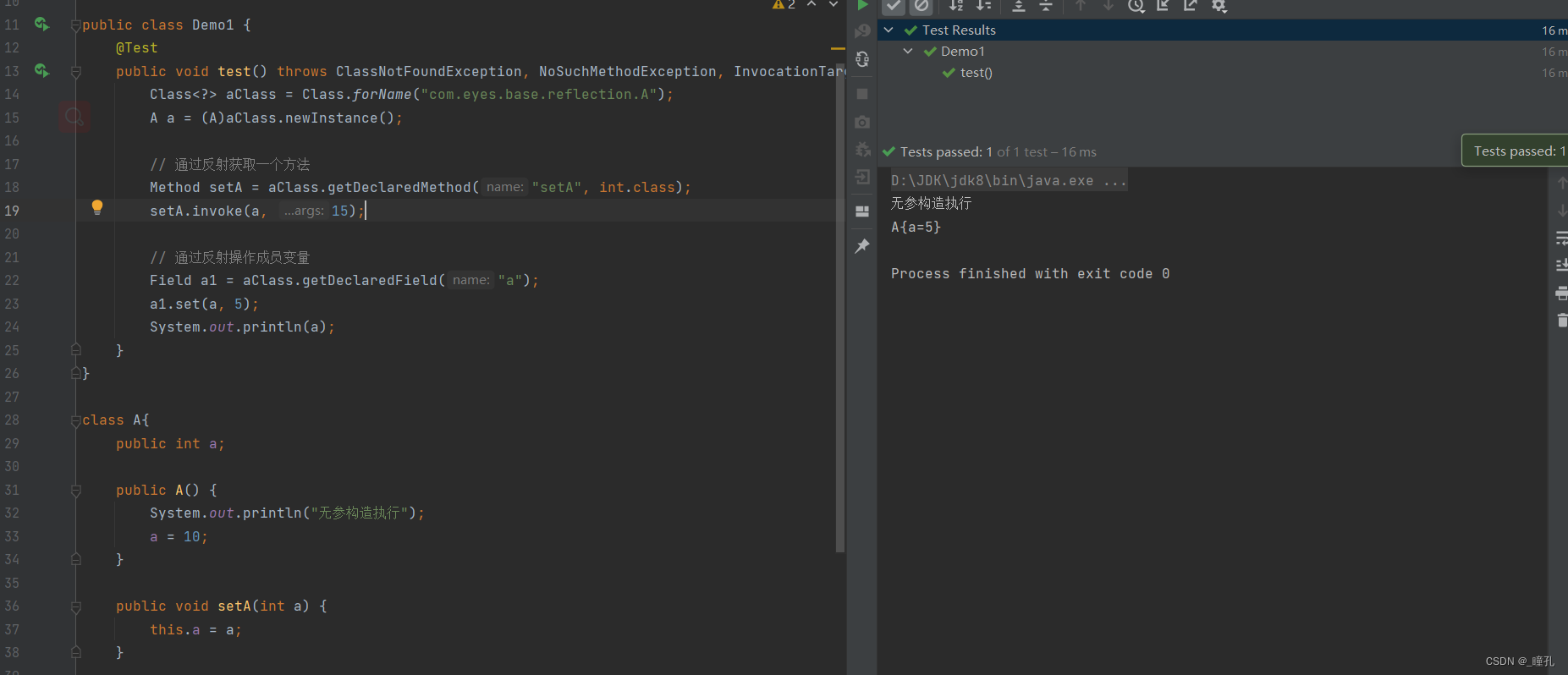Fold the Demo1 class at line 11
Screen dimensions: 1568x675
coord(76,26)
